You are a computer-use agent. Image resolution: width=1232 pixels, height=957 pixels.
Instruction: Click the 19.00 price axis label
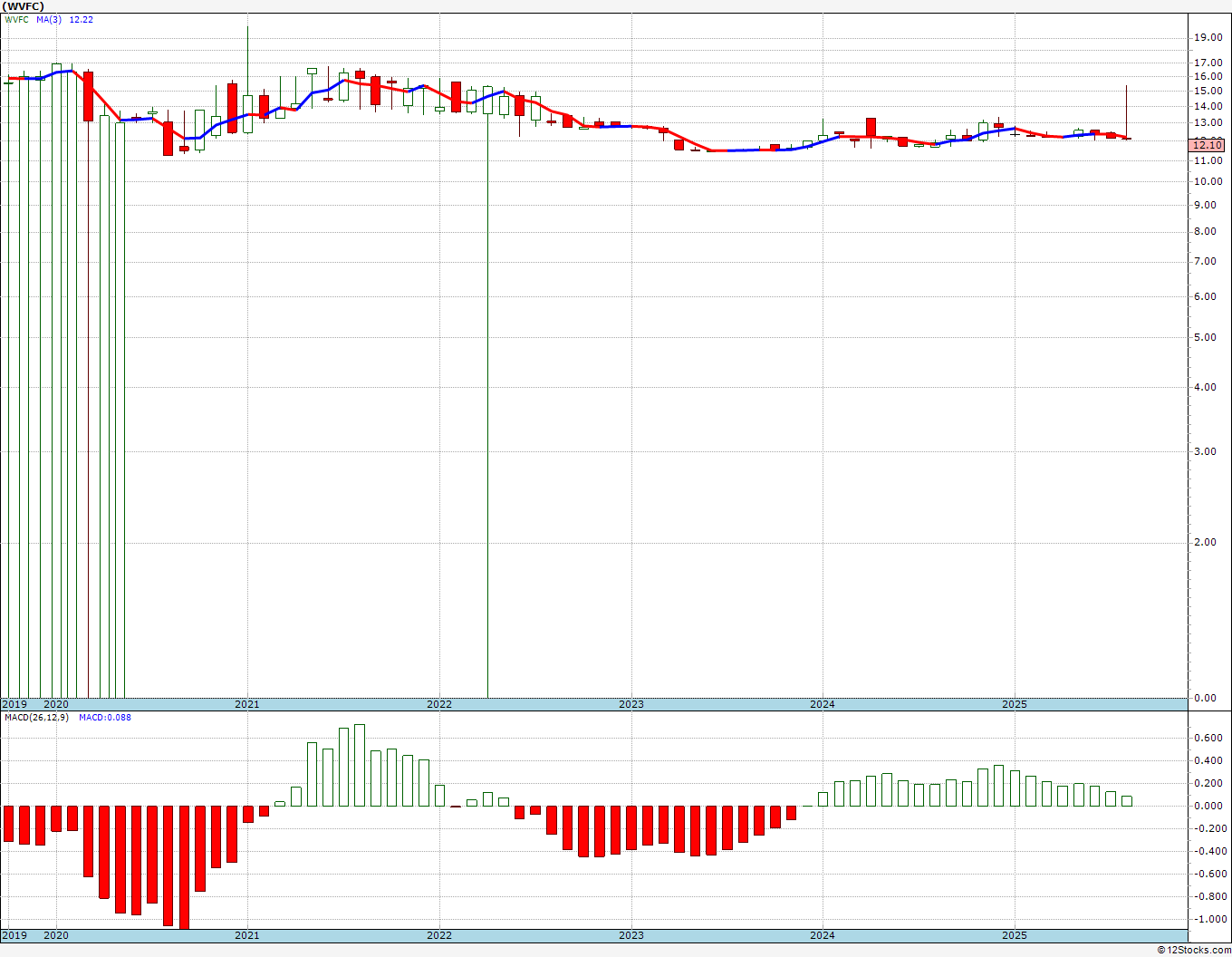pyautogui.click(x=1208, y=37)
